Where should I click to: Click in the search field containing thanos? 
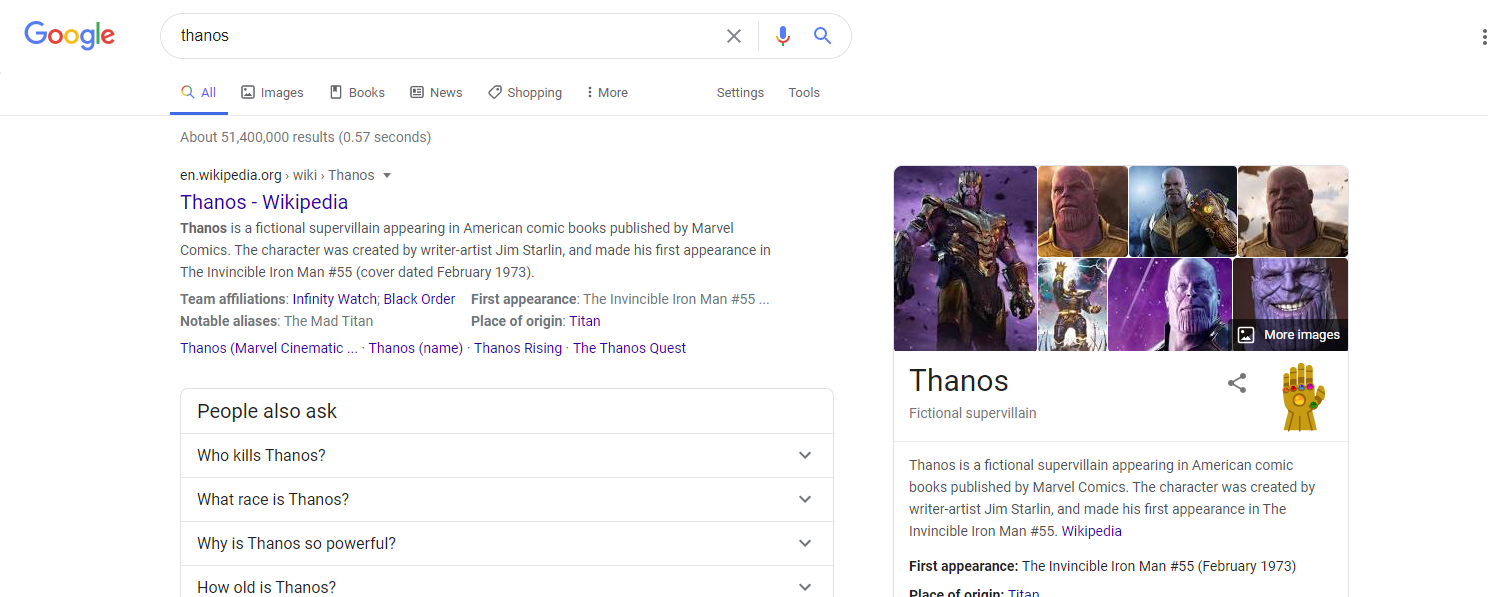pyautogui.click(x=445, y=36)
